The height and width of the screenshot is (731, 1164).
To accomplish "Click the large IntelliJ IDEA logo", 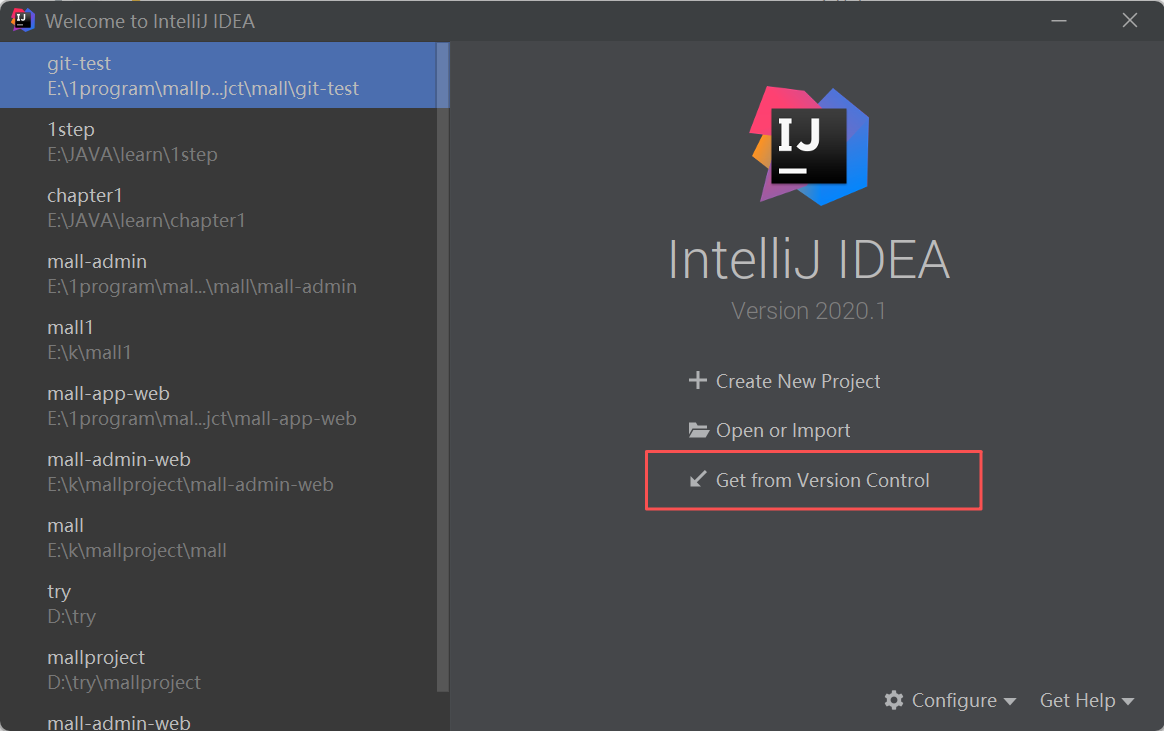I will 808,146.
